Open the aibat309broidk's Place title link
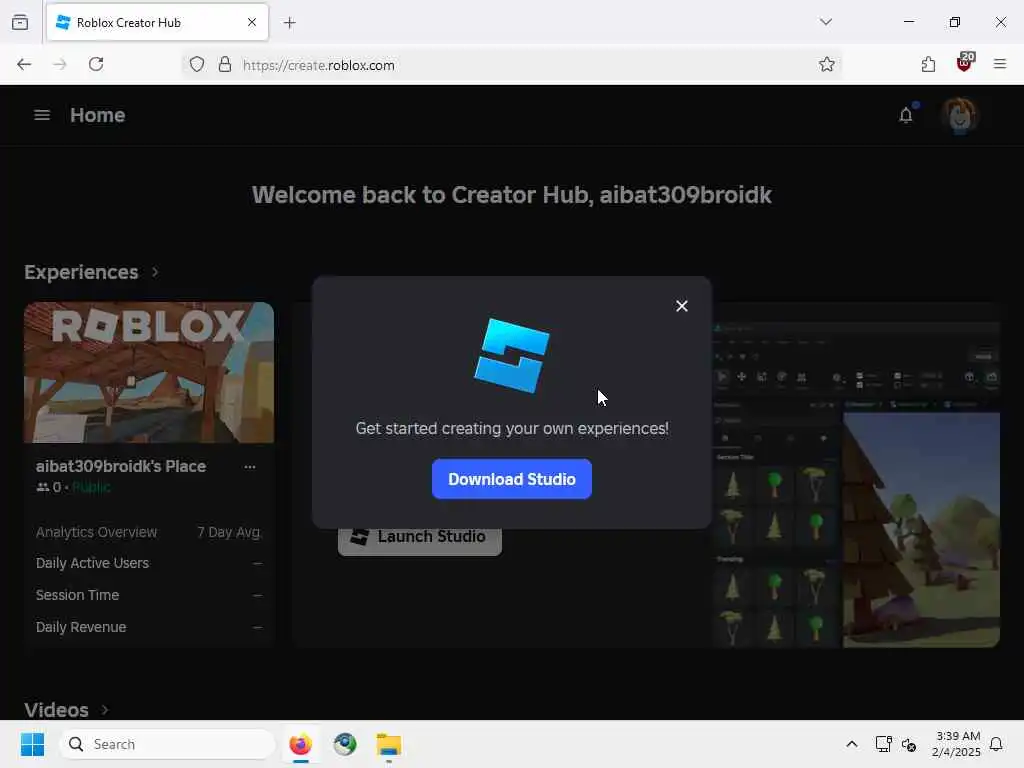Viewport: 1024px width, 768px height. (121, 466)
